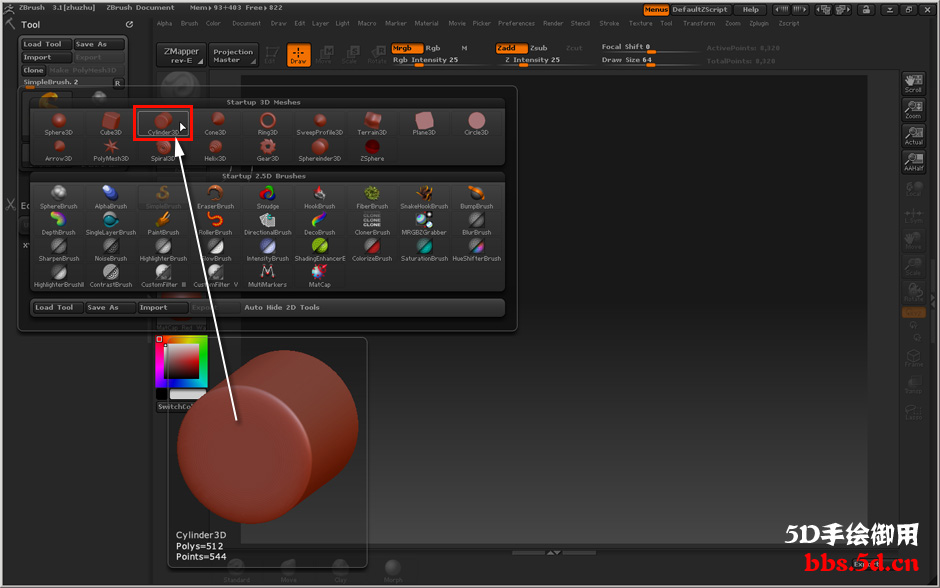Open the Document menu

pyautogui.click(x=246, y=23)
